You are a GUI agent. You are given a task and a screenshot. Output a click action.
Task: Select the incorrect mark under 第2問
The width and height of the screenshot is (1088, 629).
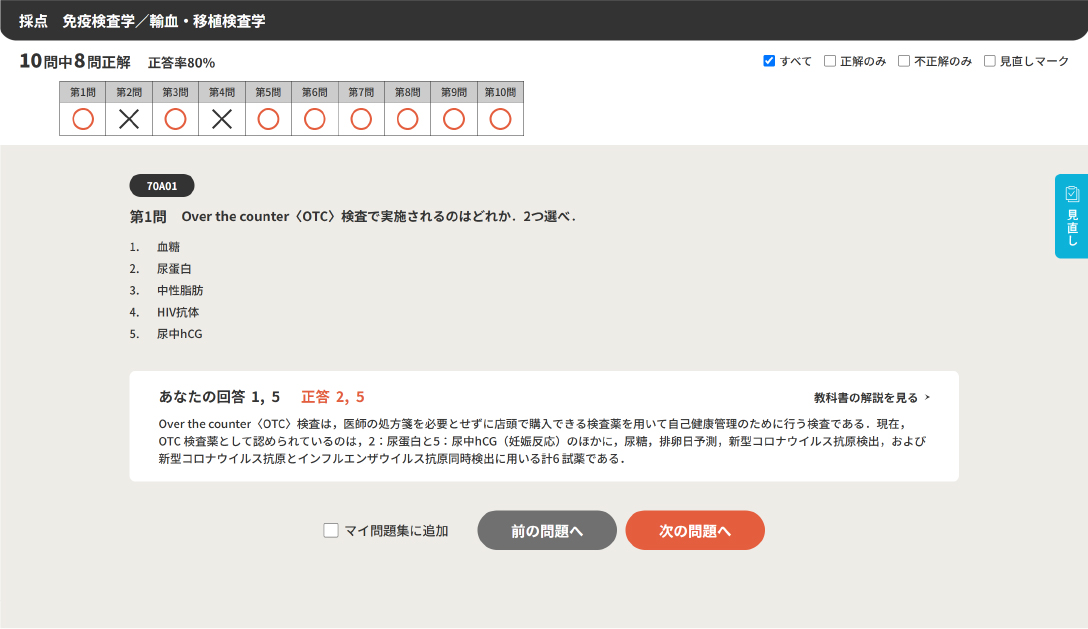point(129,119)
